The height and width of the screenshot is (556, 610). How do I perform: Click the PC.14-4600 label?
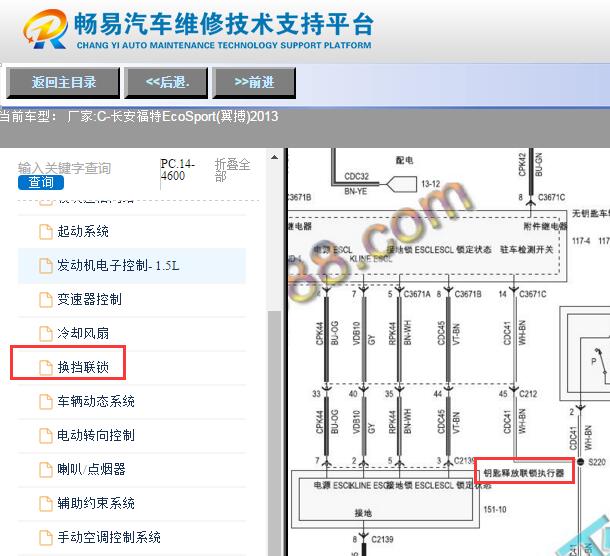point(178,170)
